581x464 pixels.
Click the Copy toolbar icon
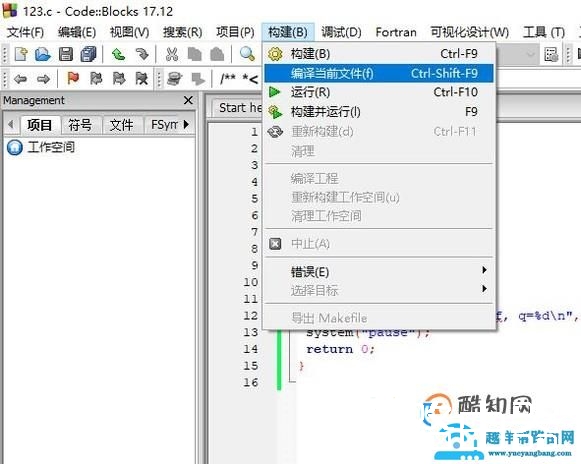point(194,54)
